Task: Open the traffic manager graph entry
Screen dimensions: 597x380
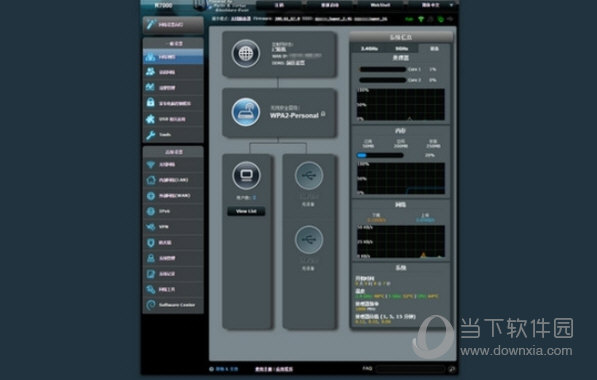Action: coord(173,88)
